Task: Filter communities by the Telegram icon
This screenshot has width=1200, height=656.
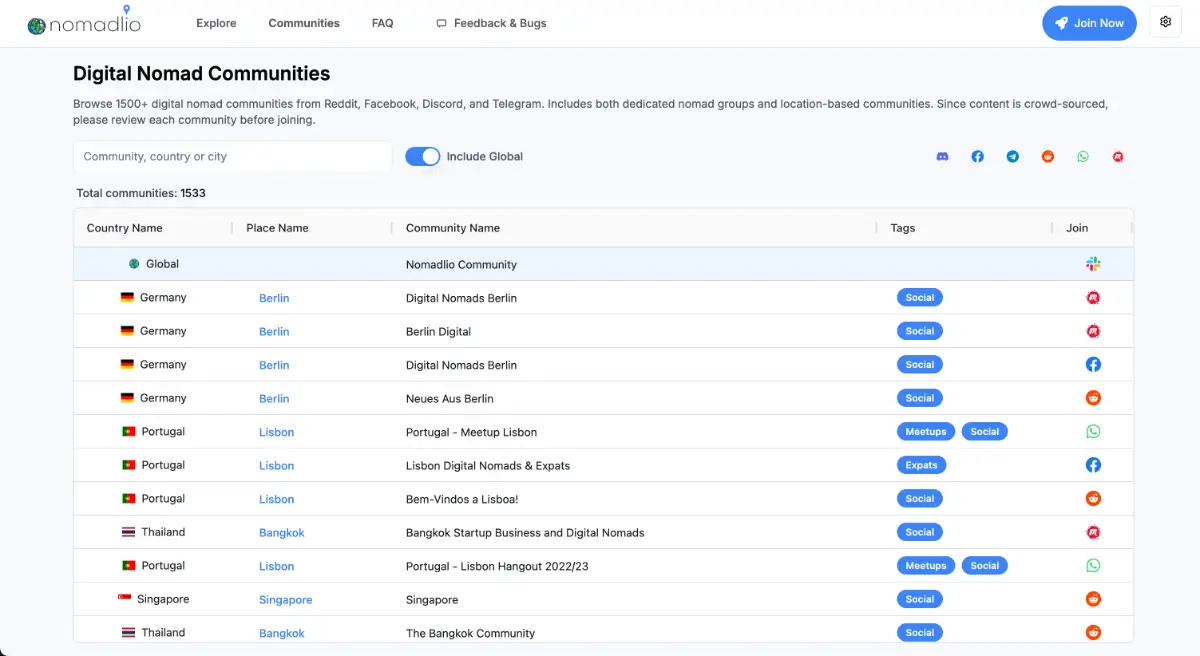Action: pos(1013,157)
